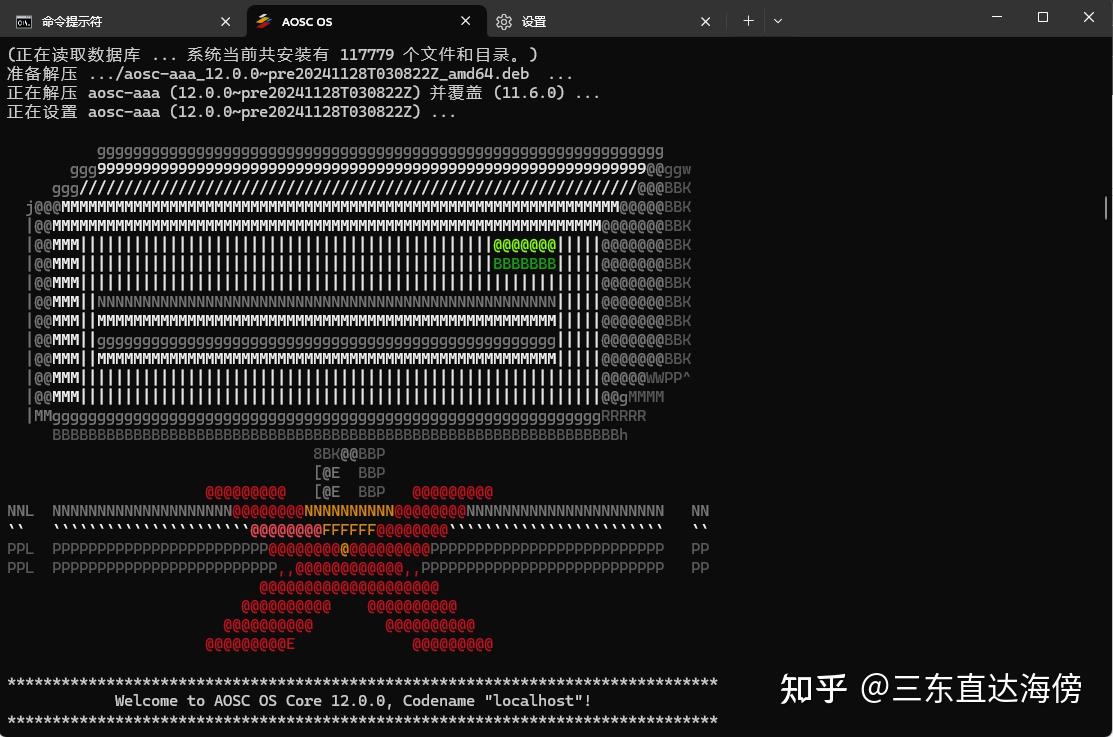
Task: Open a new tab with the plus icon
Action: (748, 20)
